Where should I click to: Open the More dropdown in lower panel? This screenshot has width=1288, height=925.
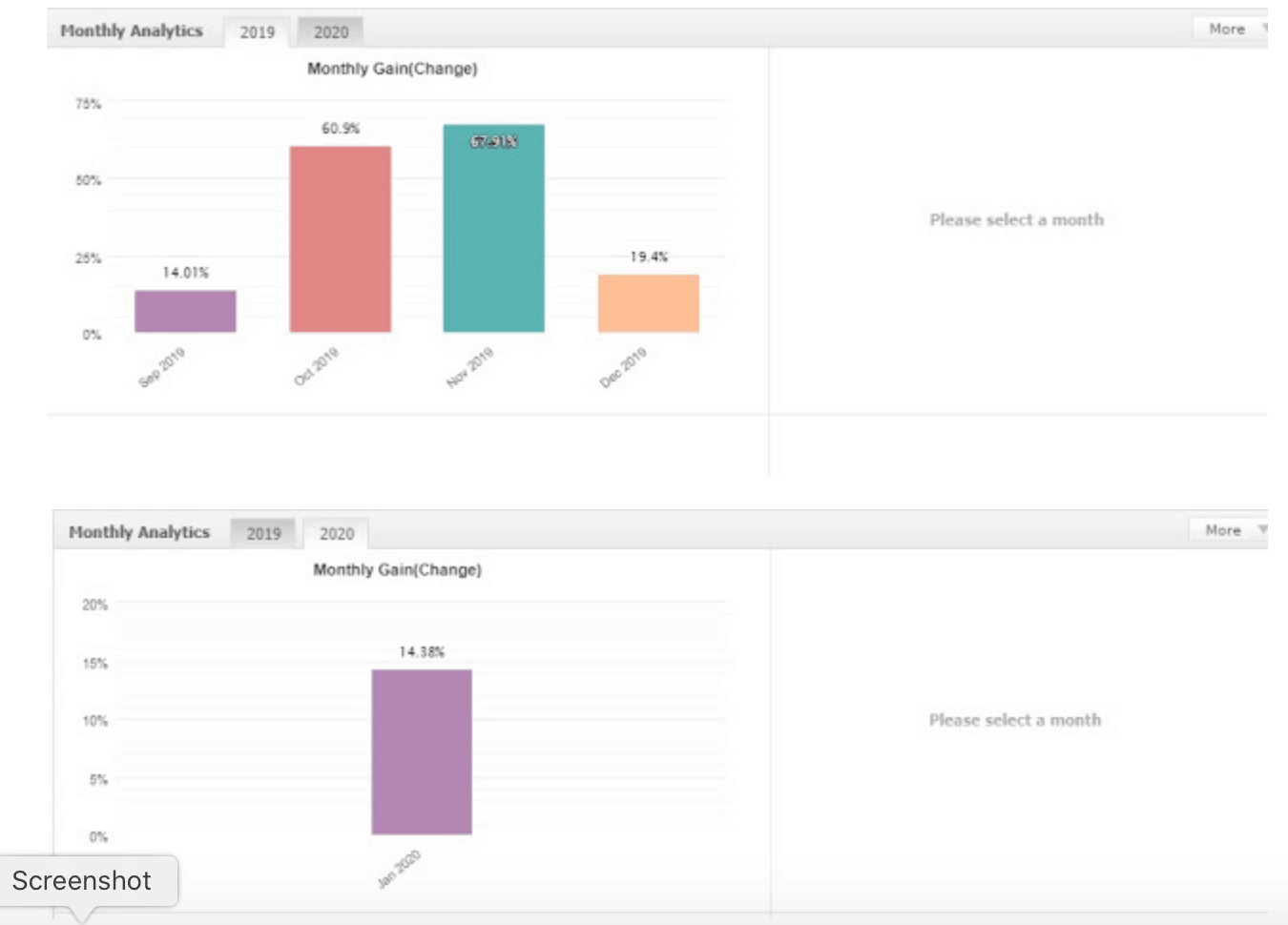coord(1229,529)
